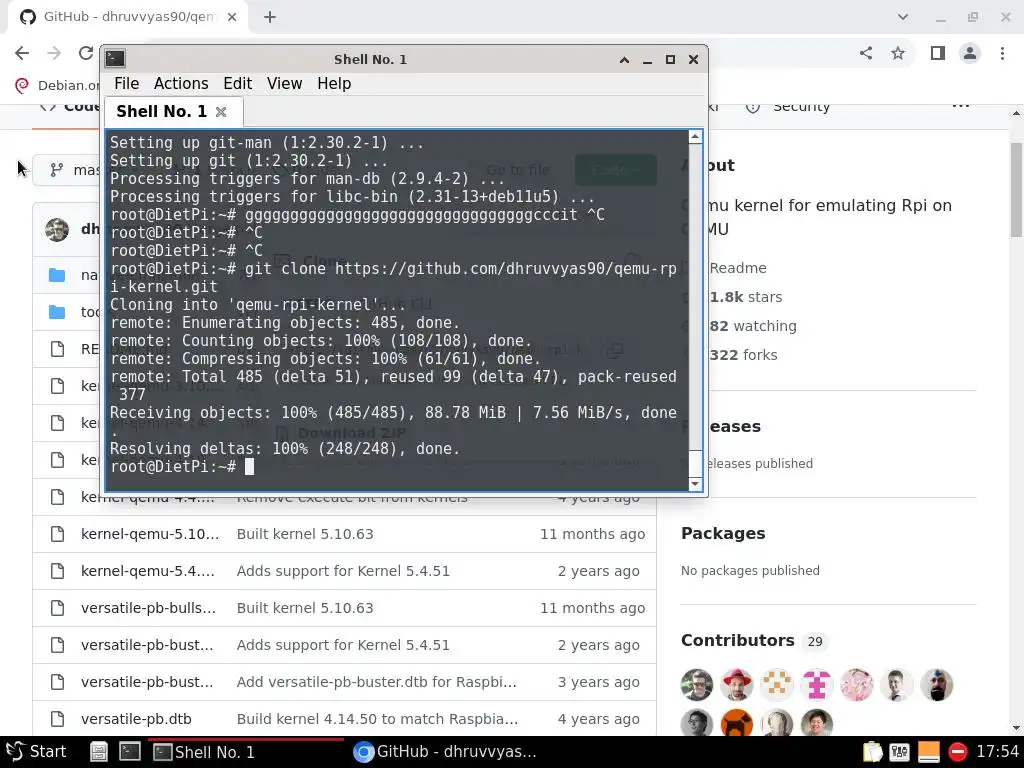Screen dimensions: 1024x768
Task: Click Chrome back arrow
Action: [22, 53]
